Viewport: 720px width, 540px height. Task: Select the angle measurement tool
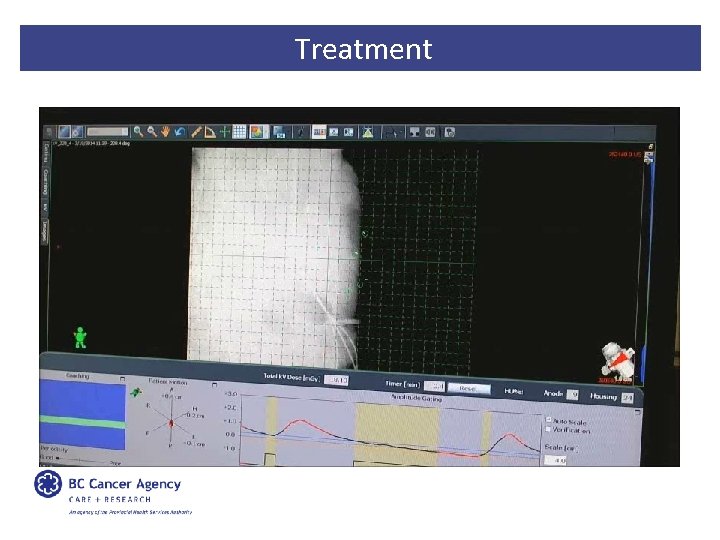(210, 132)
